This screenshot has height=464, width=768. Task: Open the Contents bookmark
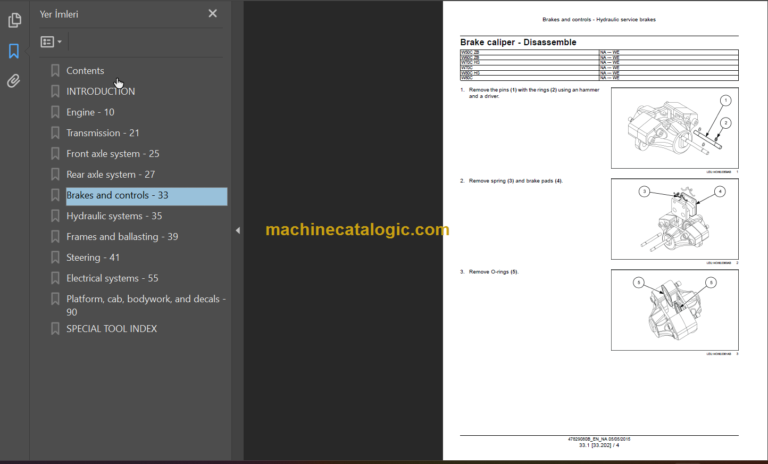[x=85, y=71]
